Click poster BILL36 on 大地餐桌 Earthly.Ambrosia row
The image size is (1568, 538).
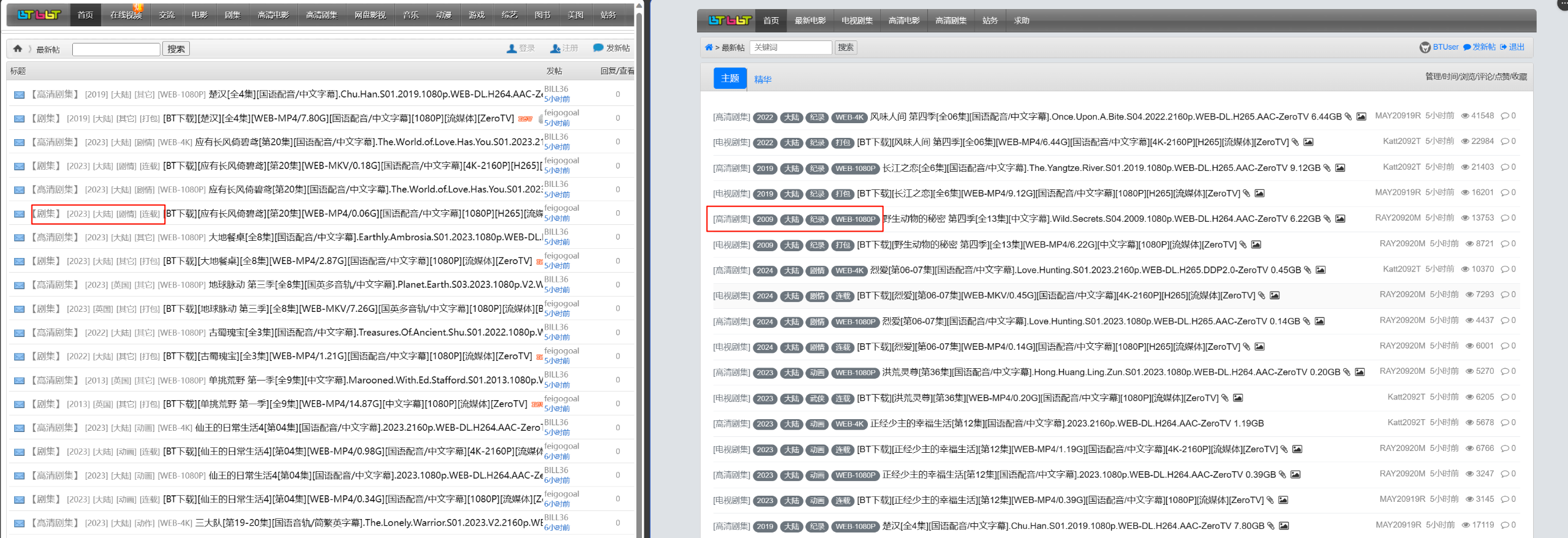[x=556, y=232]
